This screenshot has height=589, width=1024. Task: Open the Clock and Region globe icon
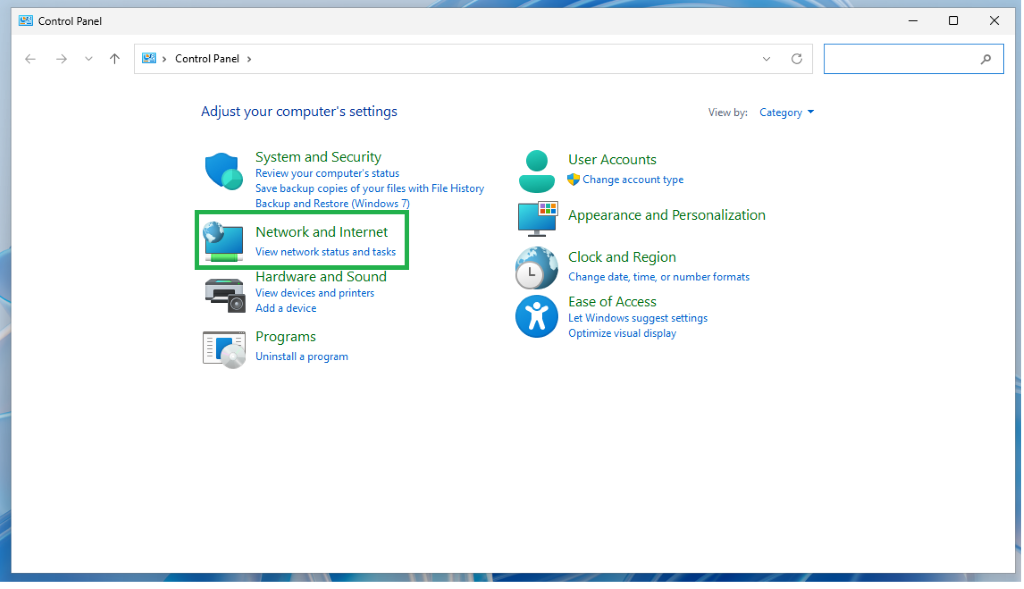click(537, 268)
